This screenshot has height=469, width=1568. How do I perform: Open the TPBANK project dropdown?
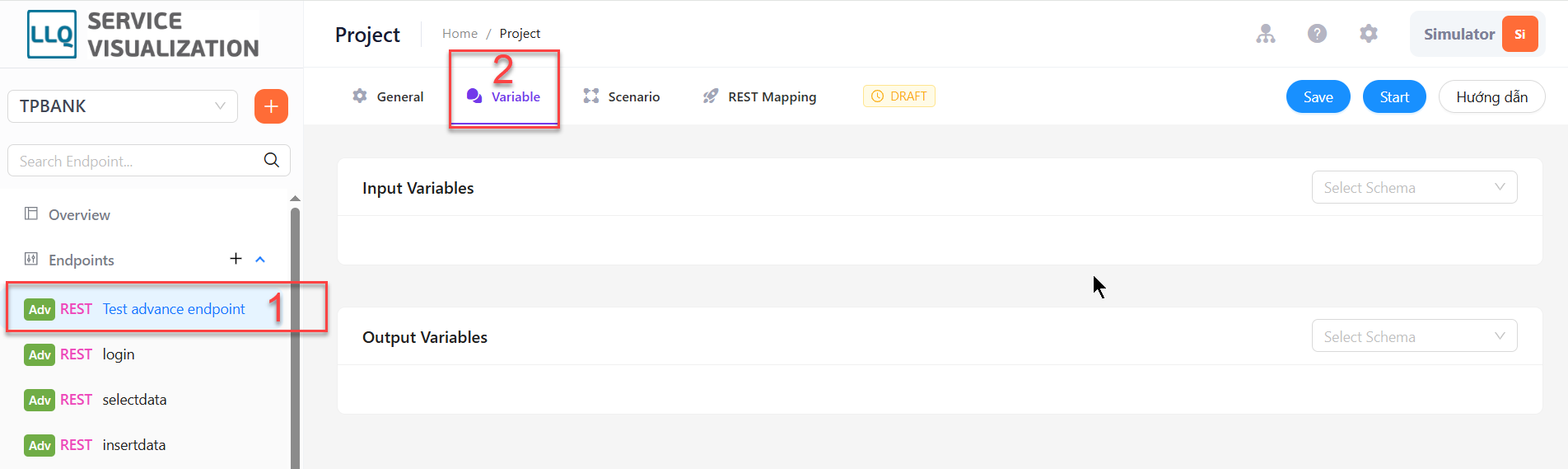tap(123, 106)
